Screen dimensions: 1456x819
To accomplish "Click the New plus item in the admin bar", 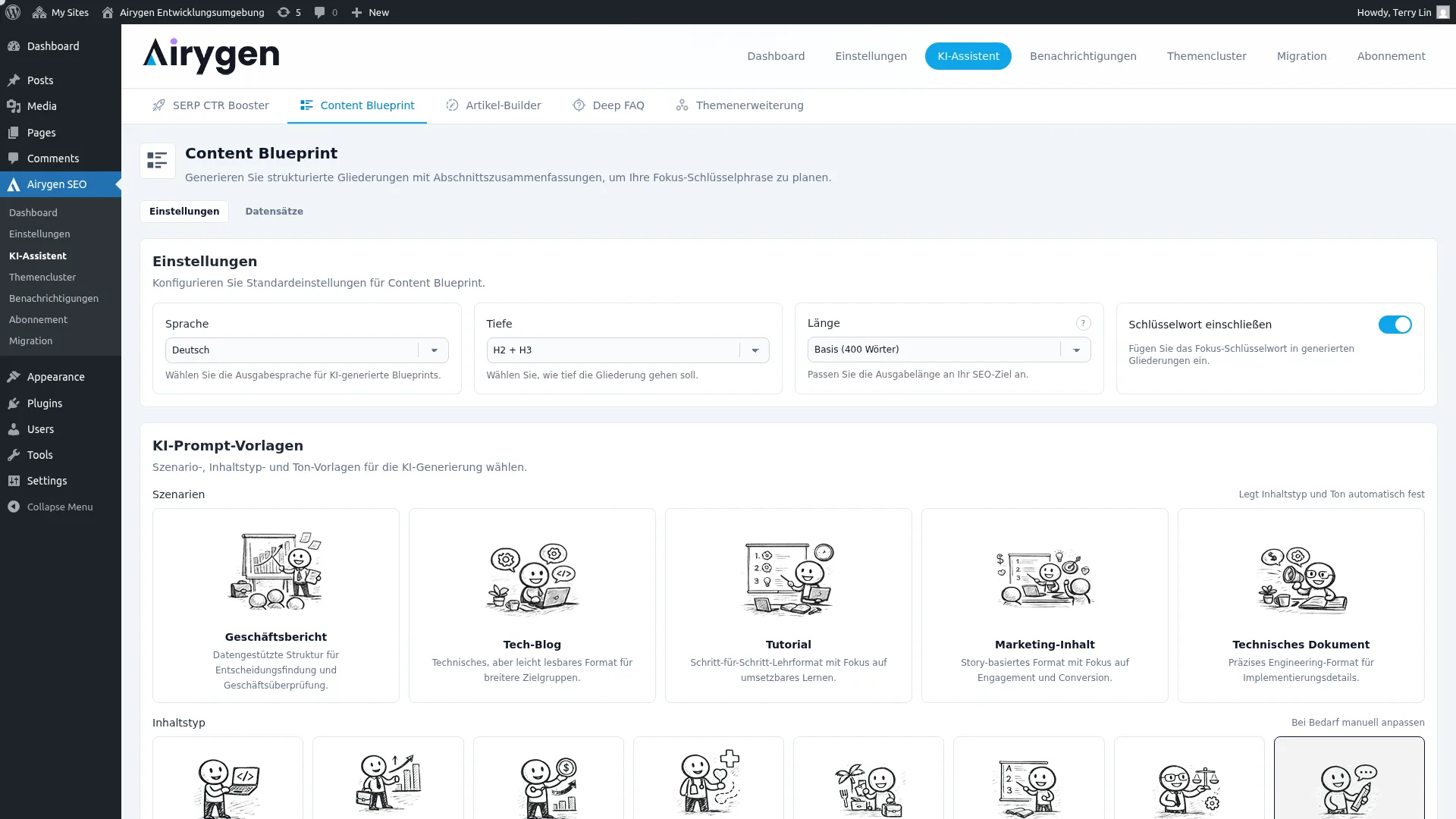I will click(x=370, y=12).
